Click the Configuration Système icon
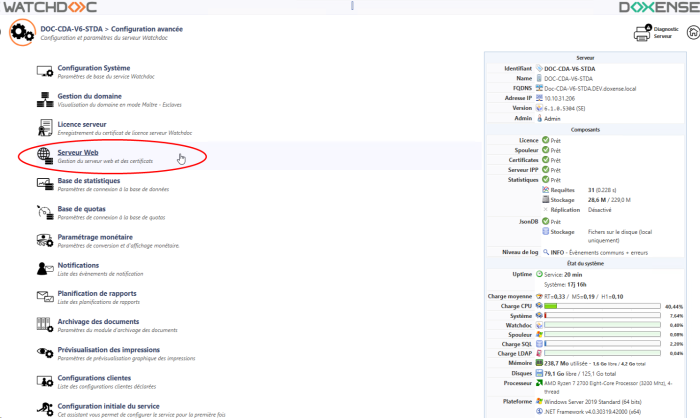The width and height of the screenshot is (700, 418). [x=44, y=71]
